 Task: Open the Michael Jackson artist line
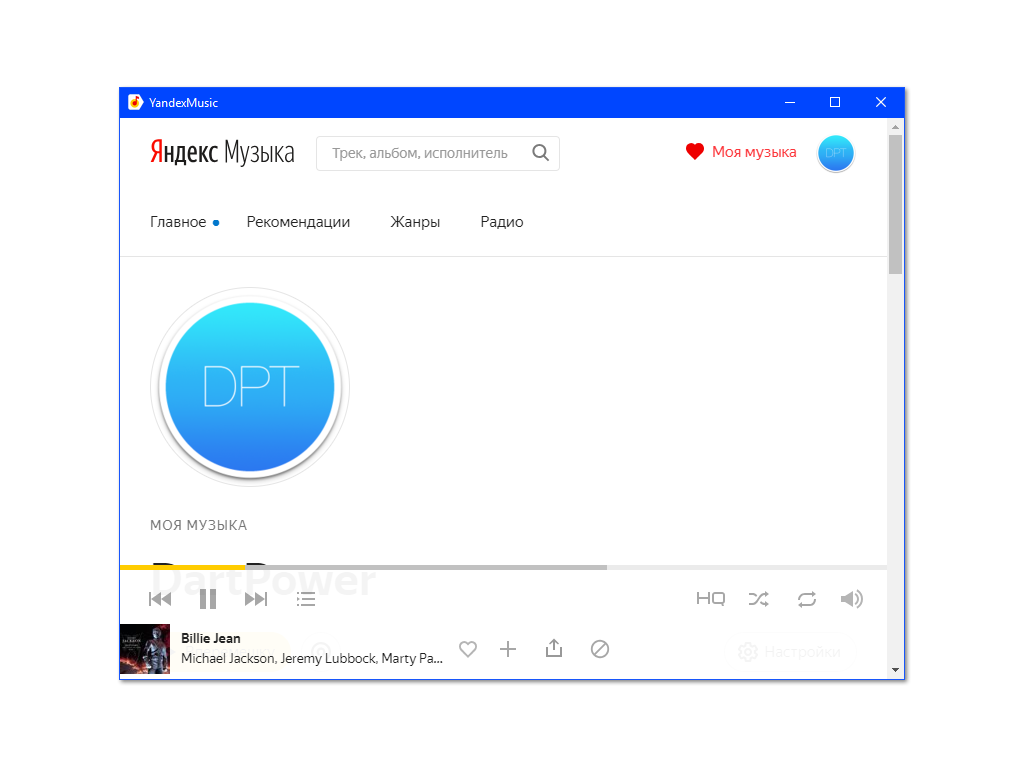point(312,658)
